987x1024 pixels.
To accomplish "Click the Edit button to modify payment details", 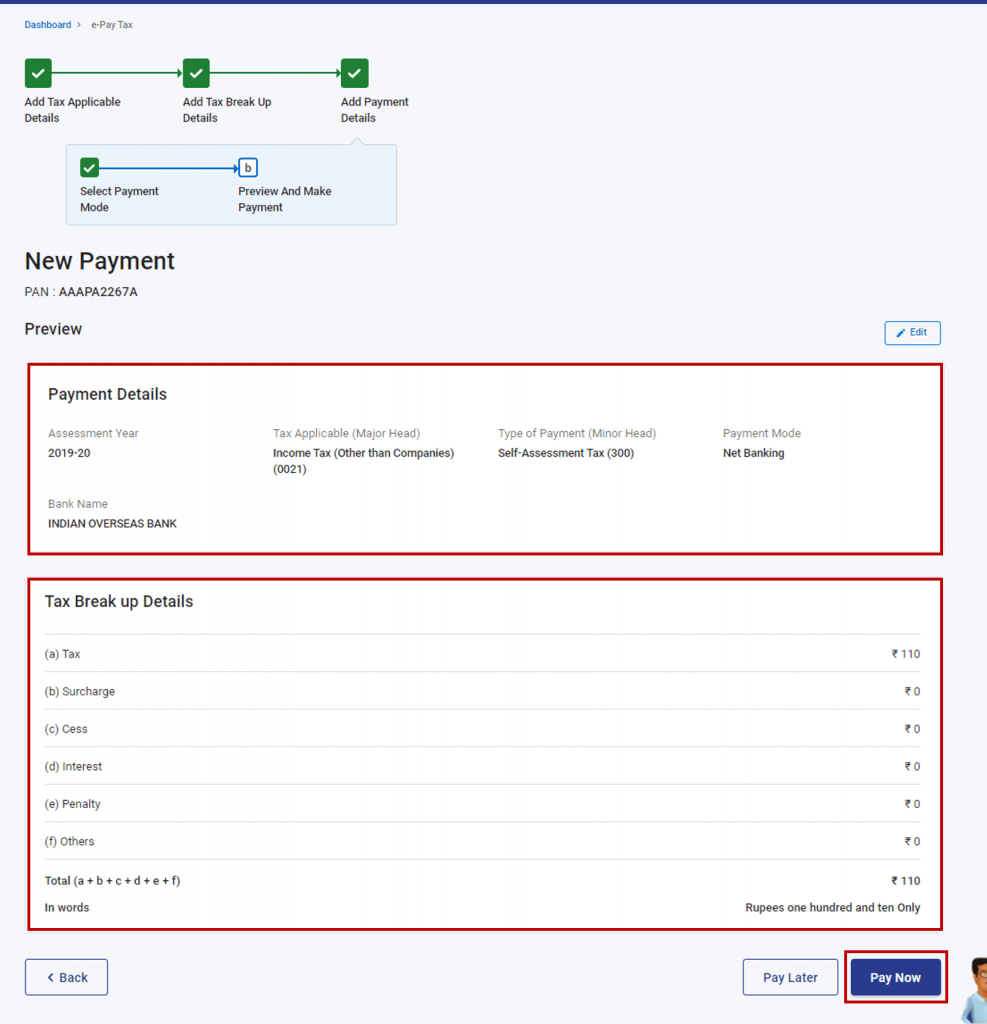I will point(911,332).
